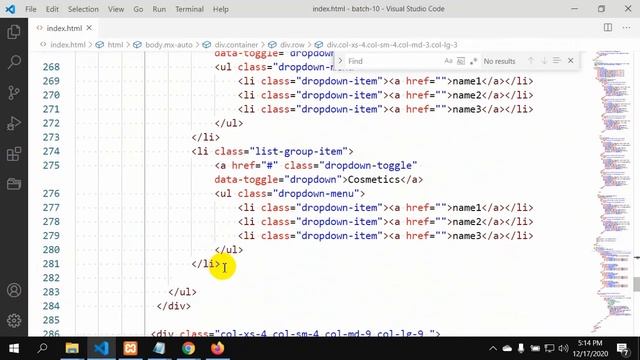
Task: Expand the Replace toggle in Find widget
Action: 340,61
